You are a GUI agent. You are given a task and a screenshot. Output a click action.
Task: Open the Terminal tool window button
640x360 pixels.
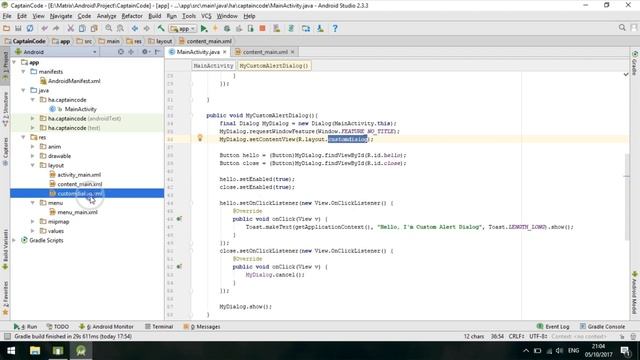click(x=159, y=327)
